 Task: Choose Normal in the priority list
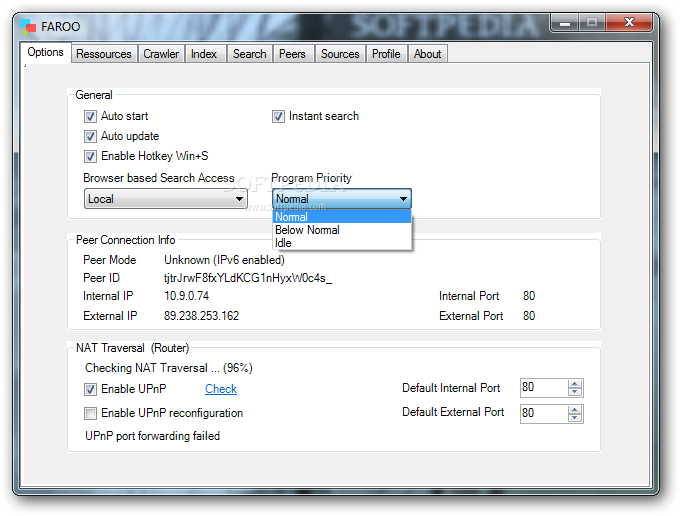click(342, 217)
